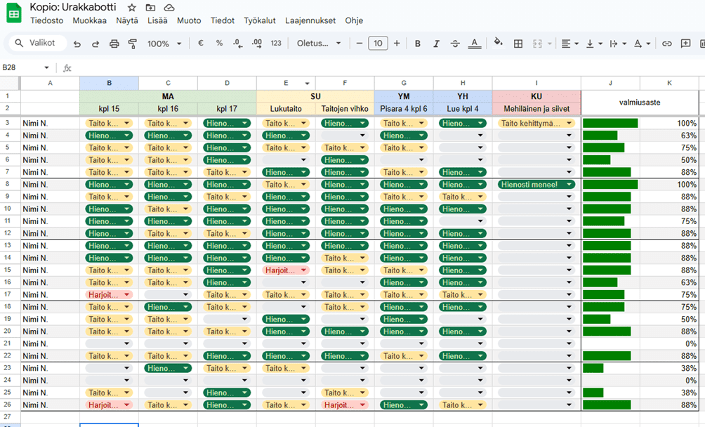Toggle bold formatting
Screen dimensions: 706x428
point(418,44)
